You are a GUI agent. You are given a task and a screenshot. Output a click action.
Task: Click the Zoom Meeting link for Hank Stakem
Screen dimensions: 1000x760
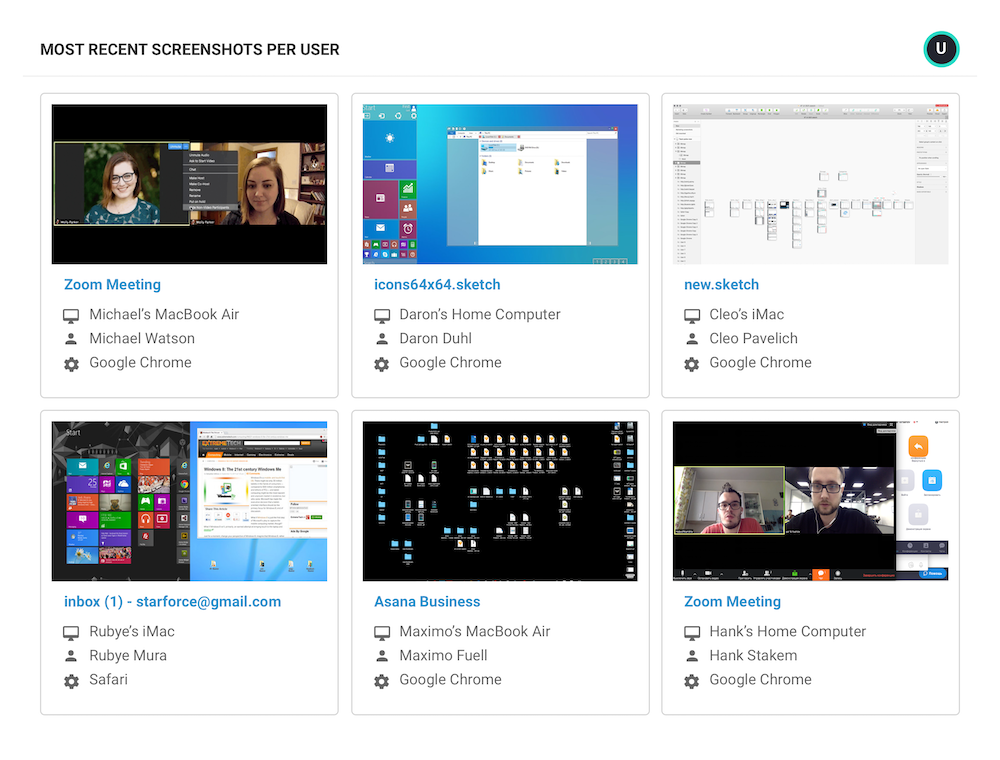[x=732, y=601]
